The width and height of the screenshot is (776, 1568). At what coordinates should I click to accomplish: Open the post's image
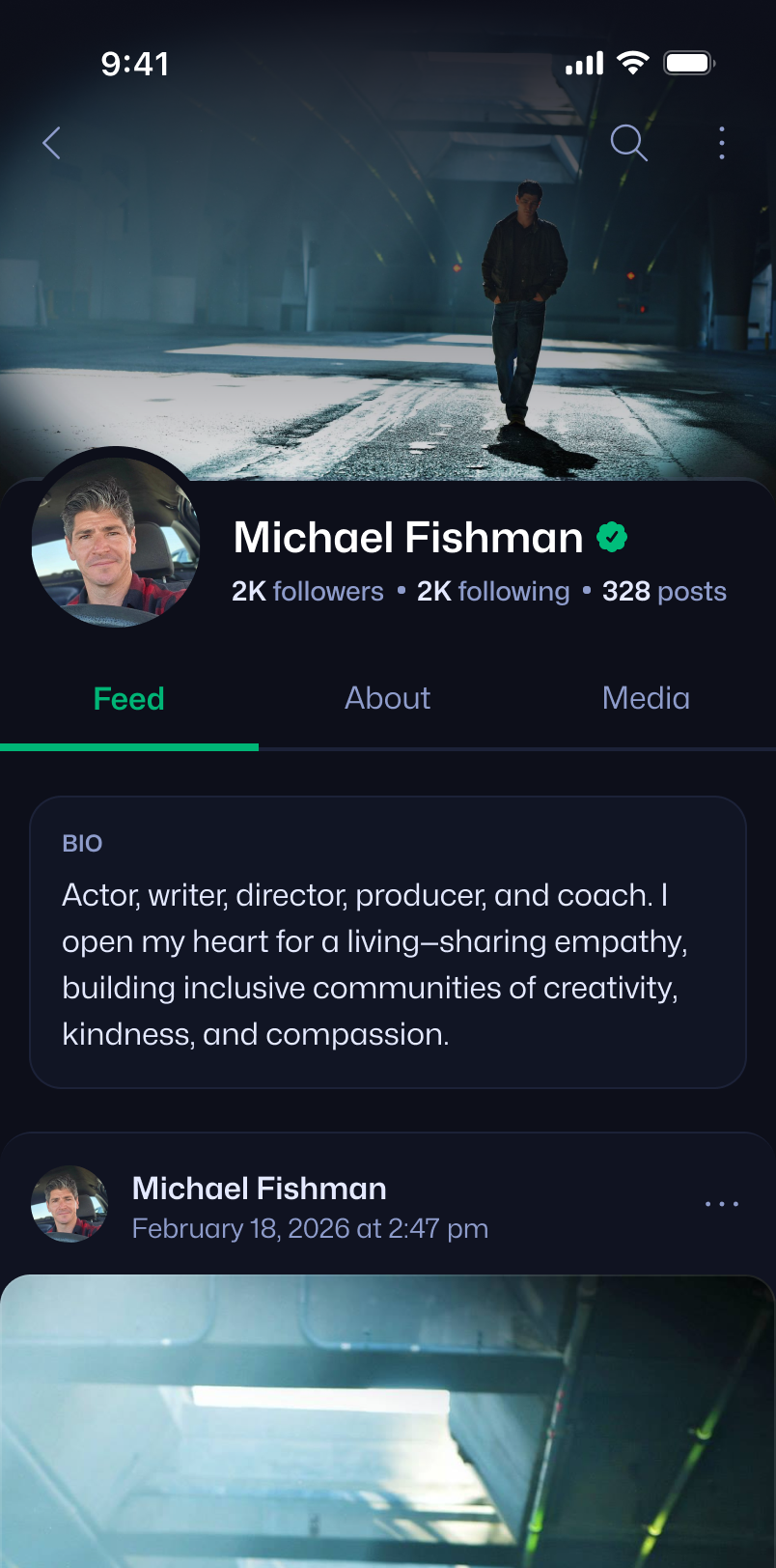click(x=388, y=1419)
